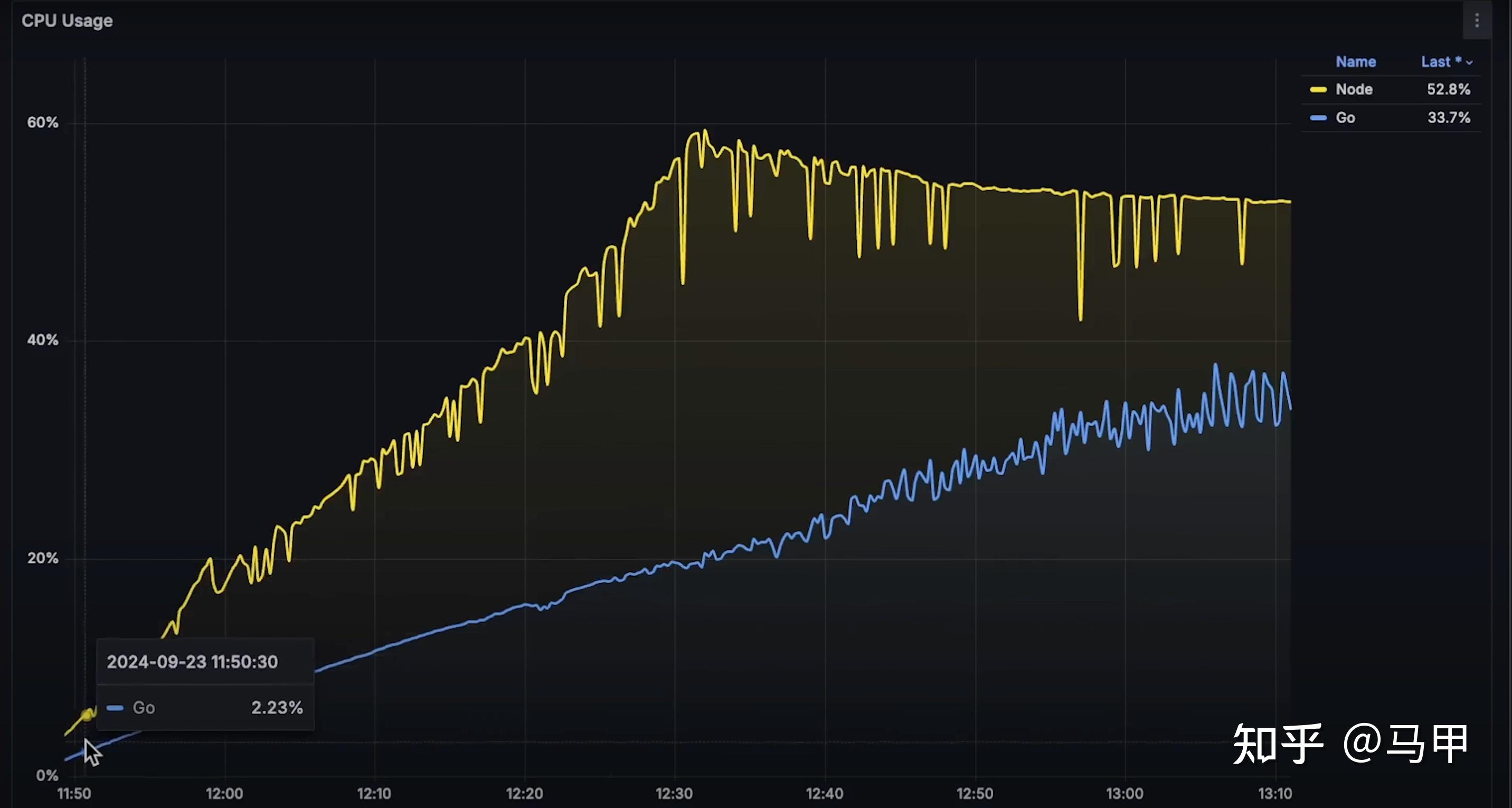This screenshot has height=808, width=1512.
Task: Click the CPU Usage panel title
Action: tap(67, 21)
